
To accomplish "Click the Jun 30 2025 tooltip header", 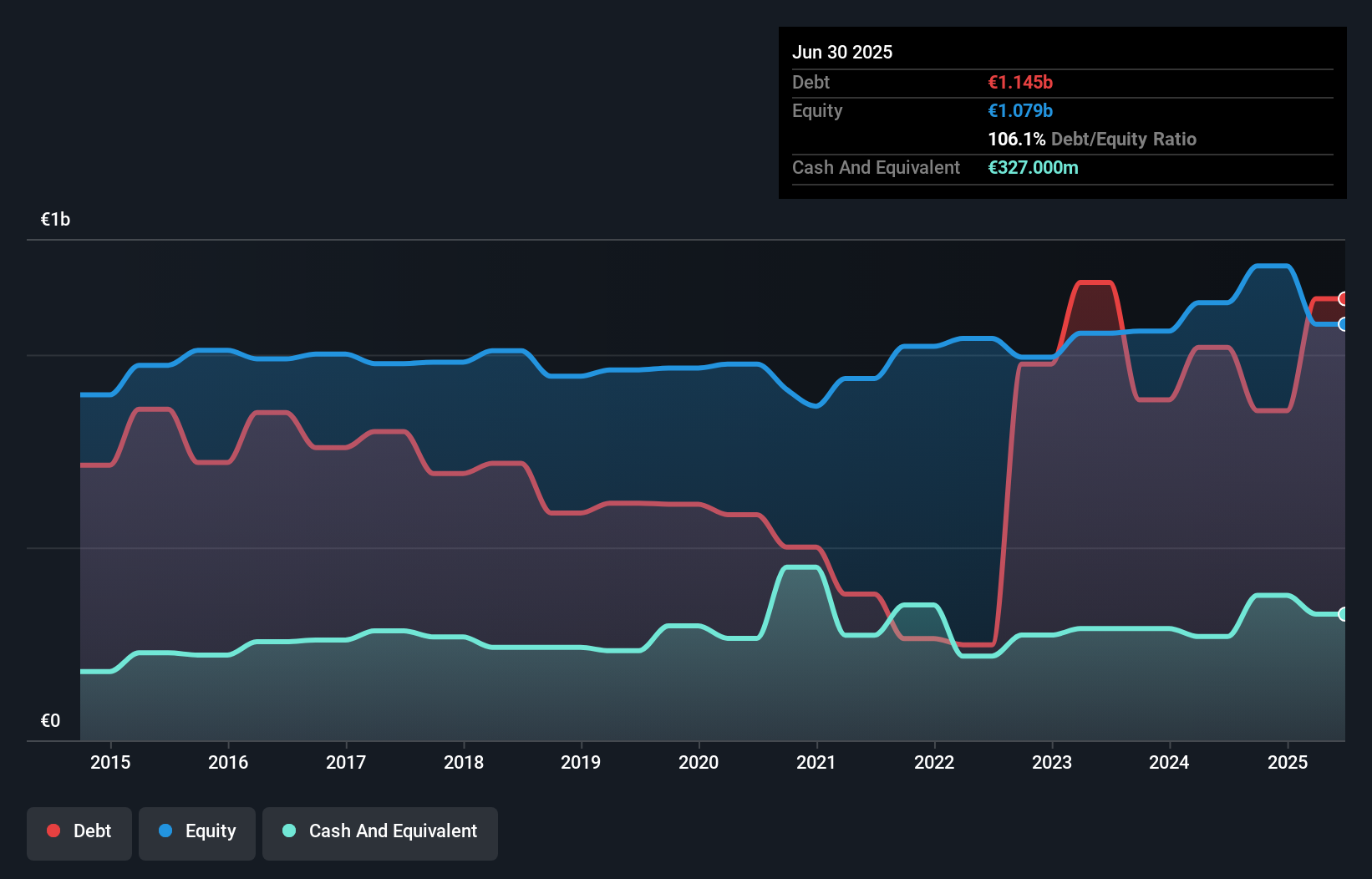I will [842, 52].
